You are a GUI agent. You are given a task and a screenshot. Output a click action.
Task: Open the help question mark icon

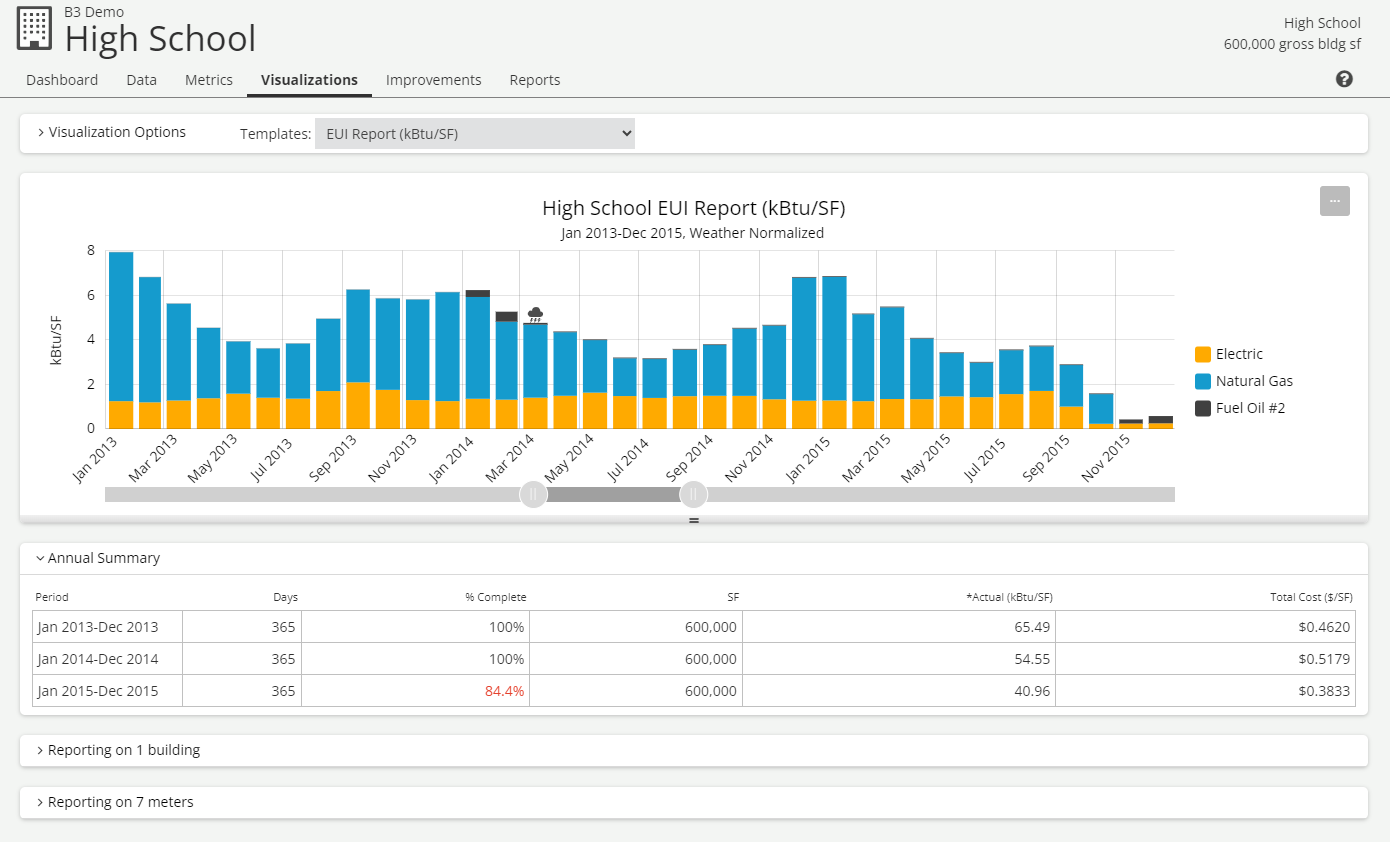tap(1344, 79)
